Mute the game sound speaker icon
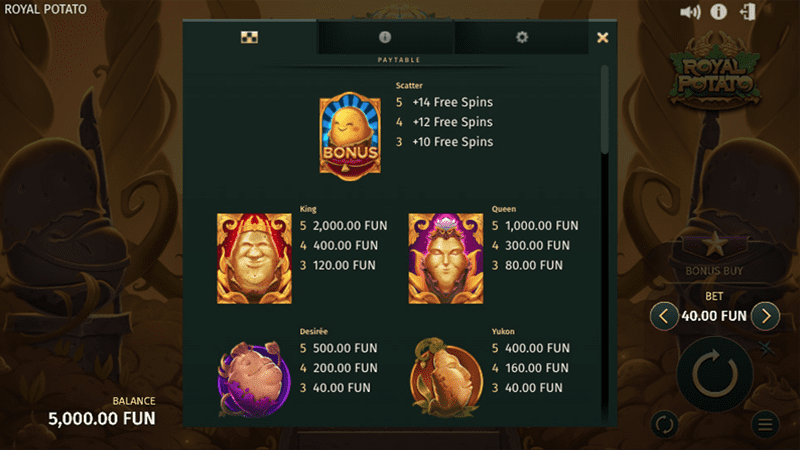The height and width of the screenshot is (450, 800). pyautogui.click(x=690, y=12)
